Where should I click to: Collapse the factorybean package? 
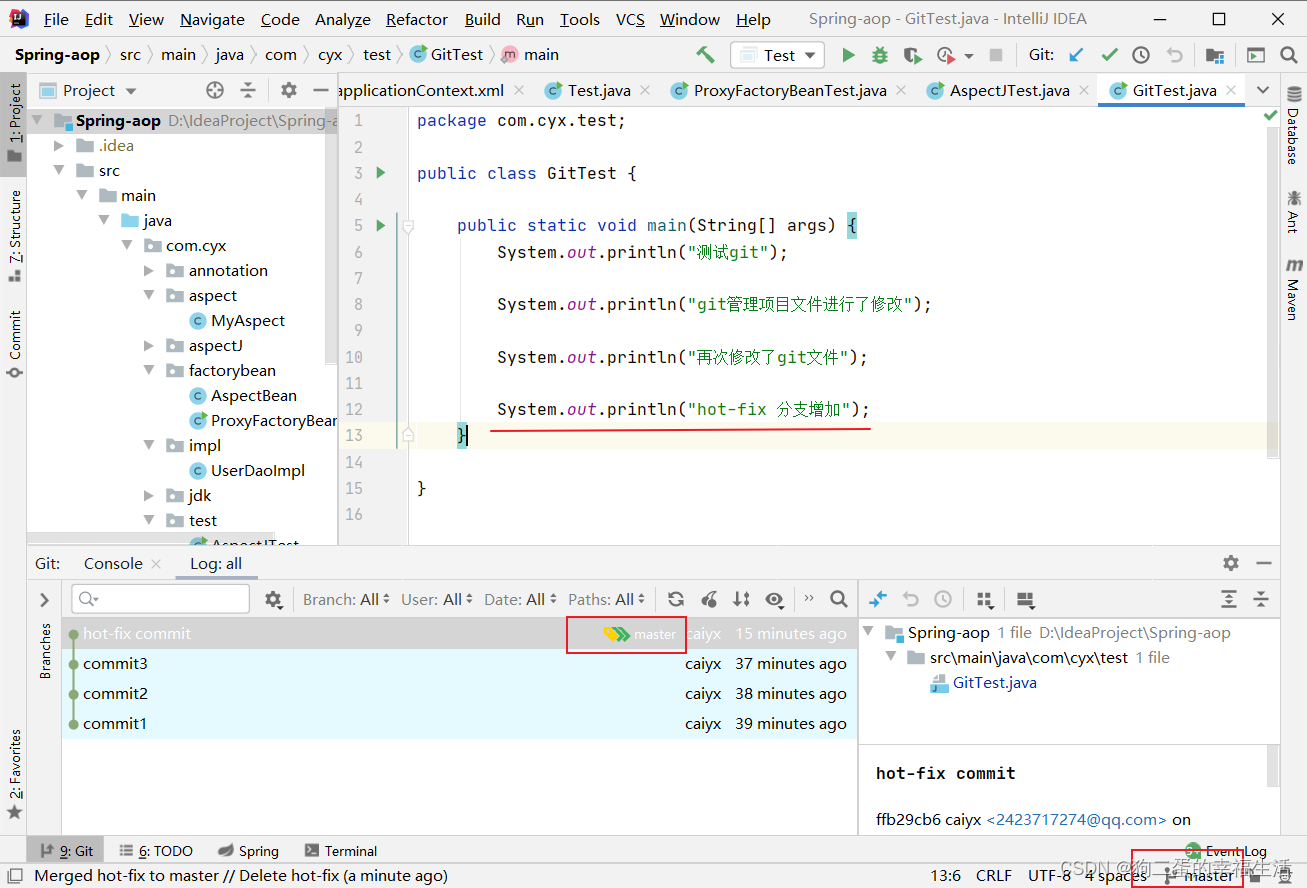click(x=149, y=371)
